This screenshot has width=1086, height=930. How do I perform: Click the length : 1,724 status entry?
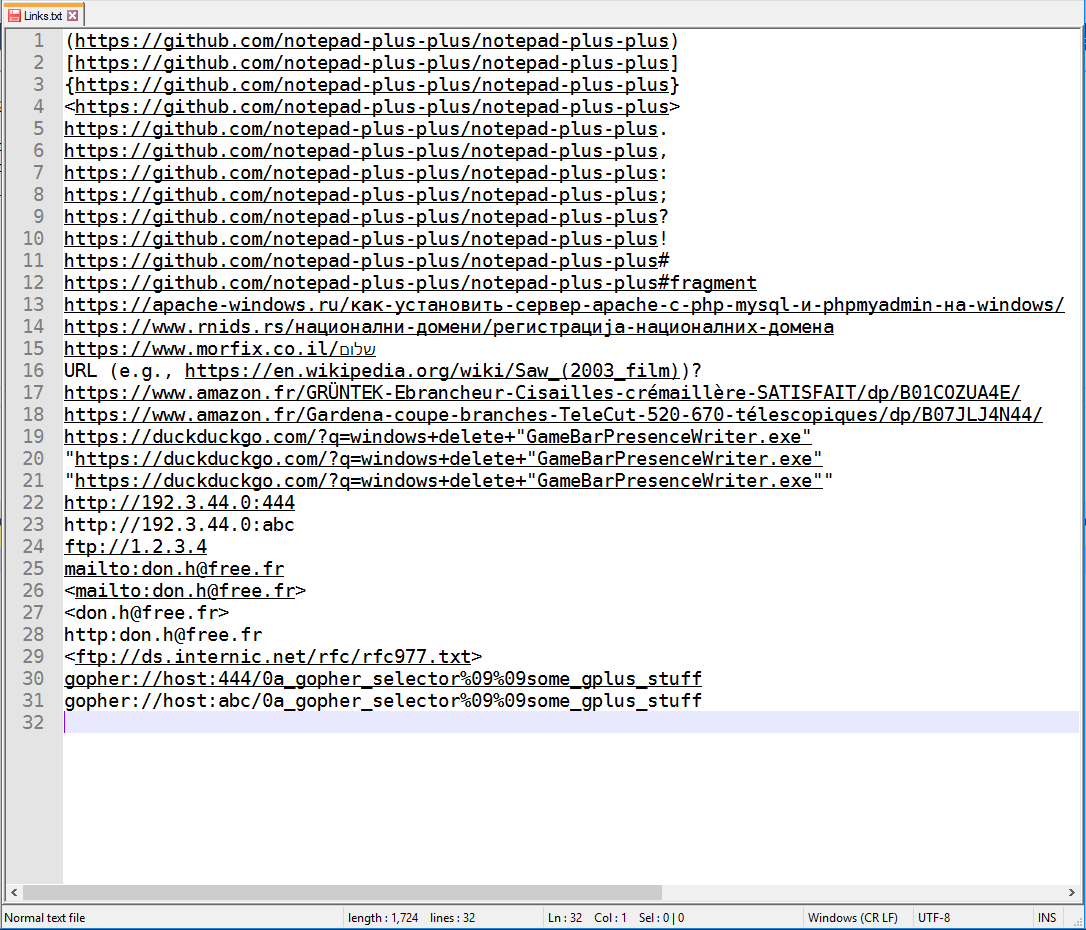(x=383, y=918)
